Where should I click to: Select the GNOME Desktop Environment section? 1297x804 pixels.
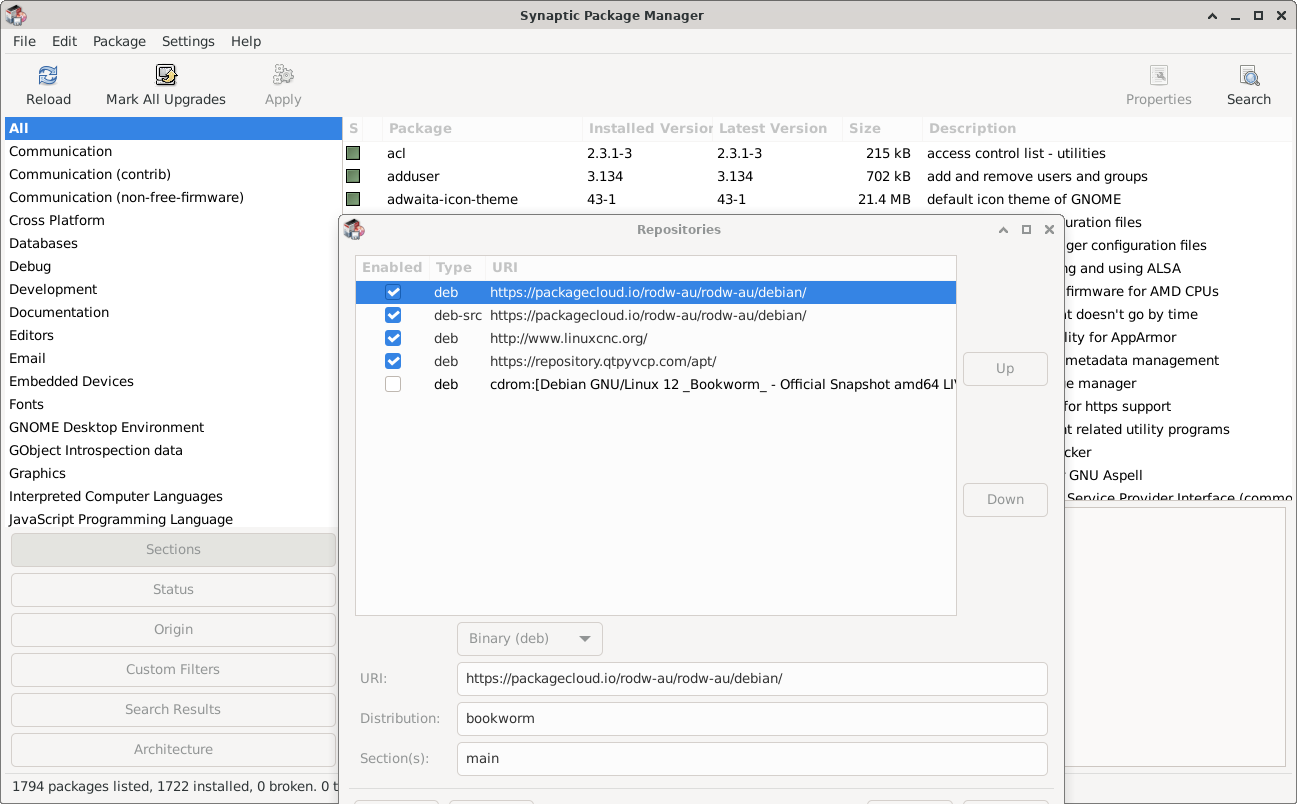(x=173, y=427)
